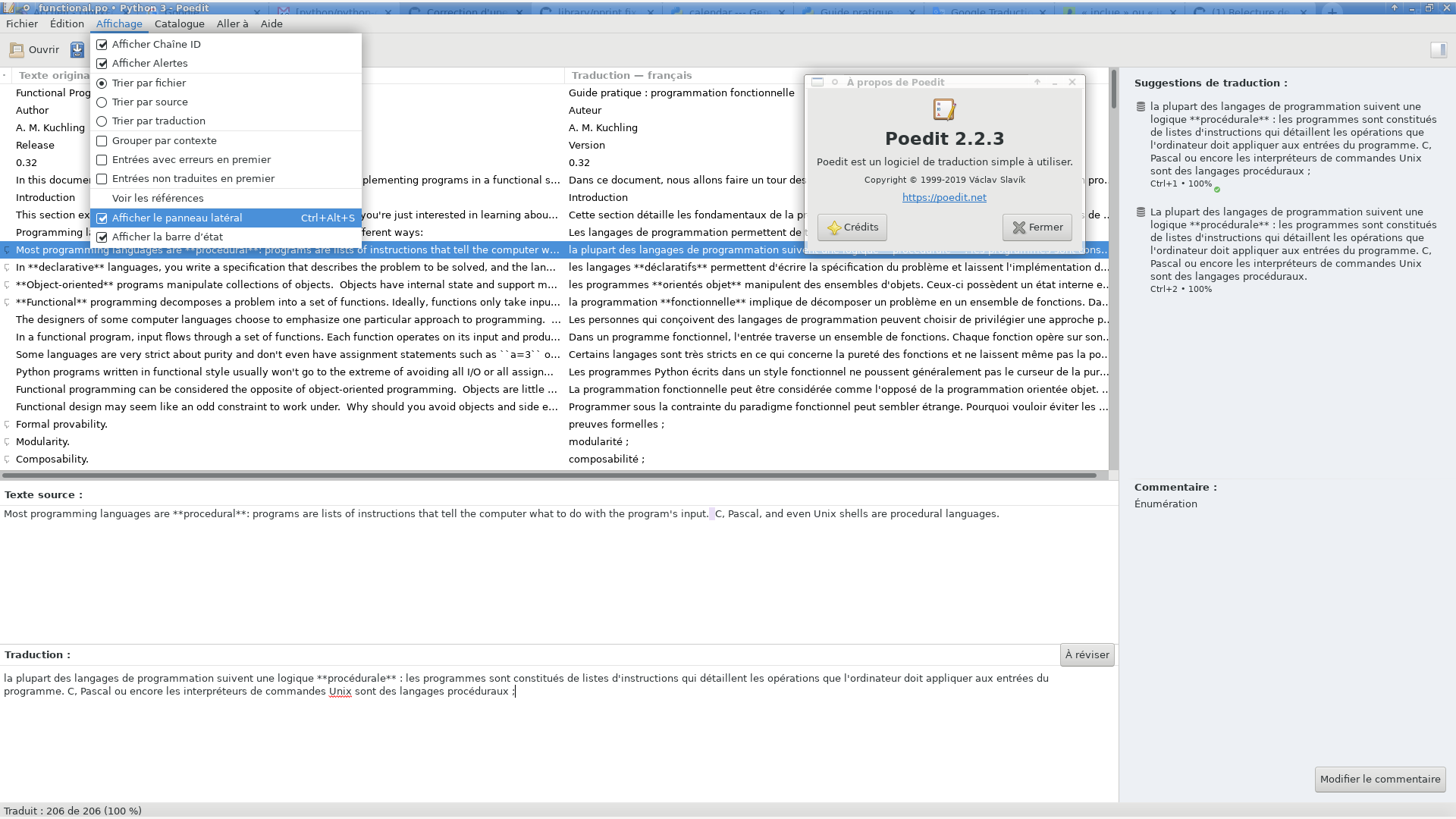Select 'Functional programming can be considered' row
The image size is (1456, 819).
287,390
